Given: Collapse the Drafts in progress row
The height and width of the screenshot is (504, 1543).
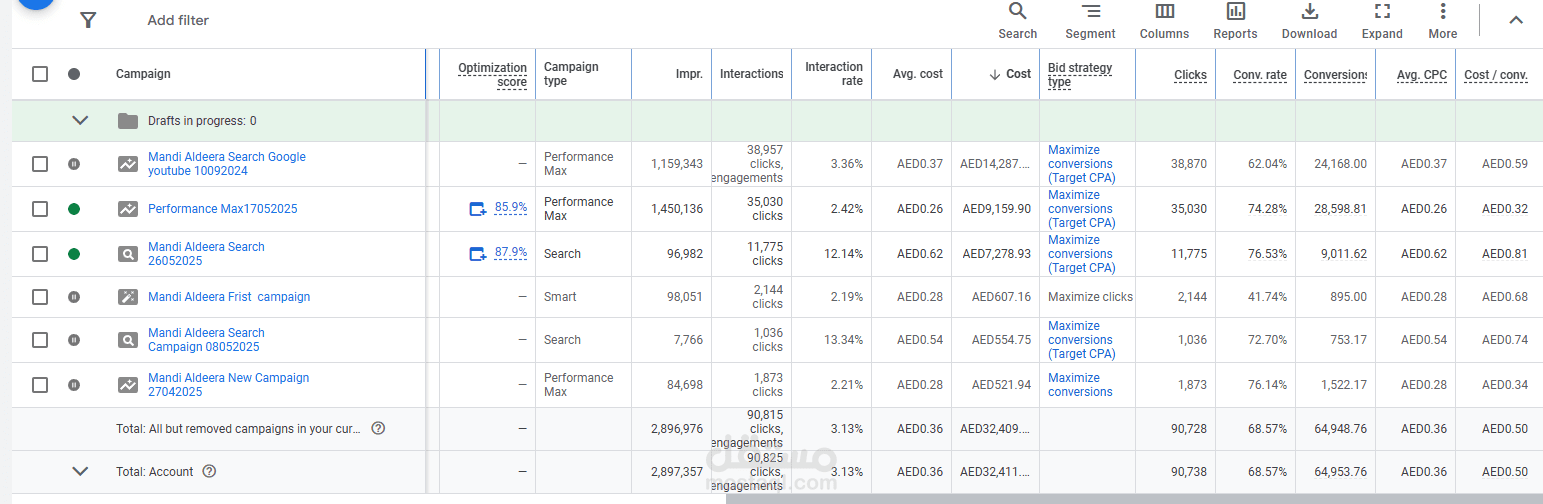Looking at the screenshot, I should (x=81, y=121).
